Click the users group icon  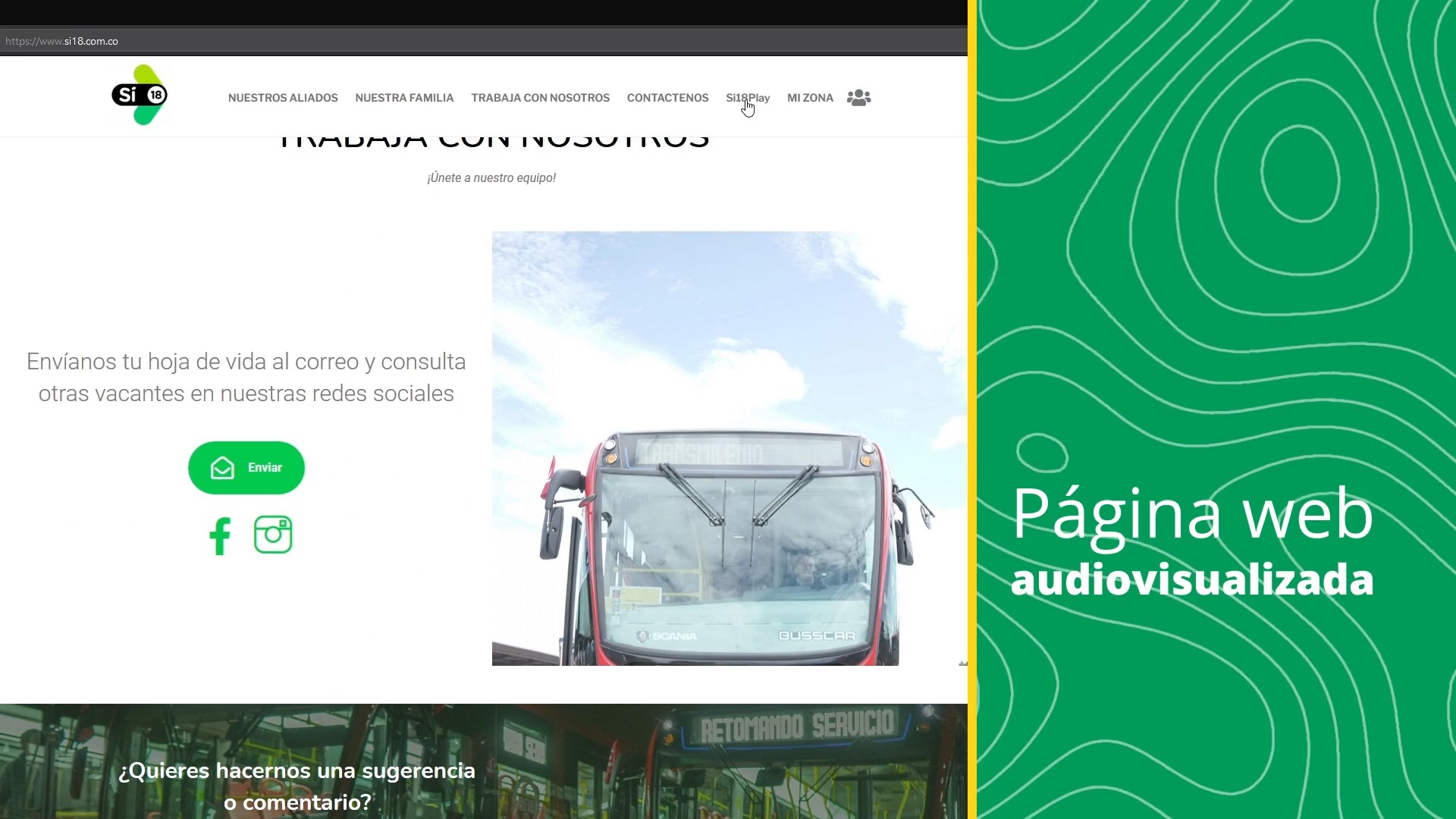pyautogui.click(x=858, y=98)
